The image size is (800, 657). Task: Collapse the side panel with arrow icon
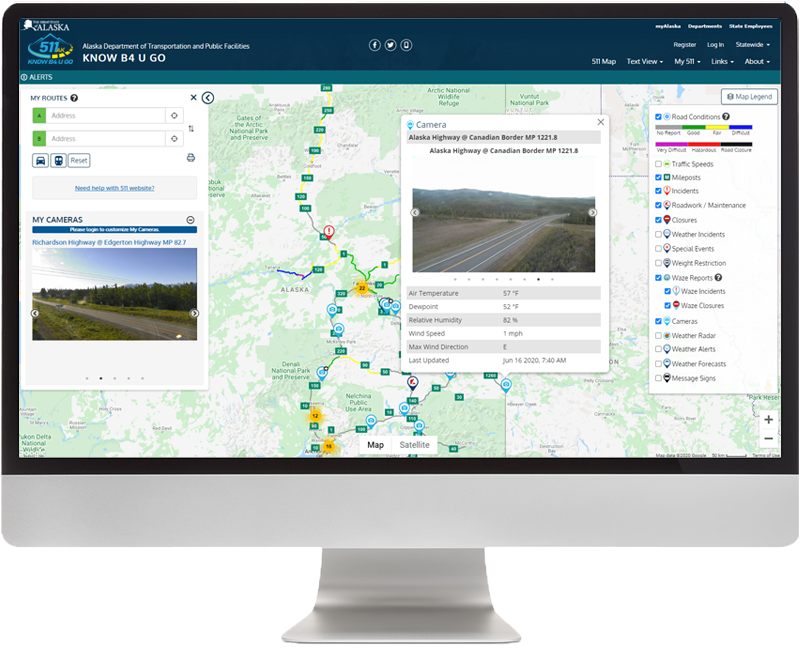click(208, 98)
